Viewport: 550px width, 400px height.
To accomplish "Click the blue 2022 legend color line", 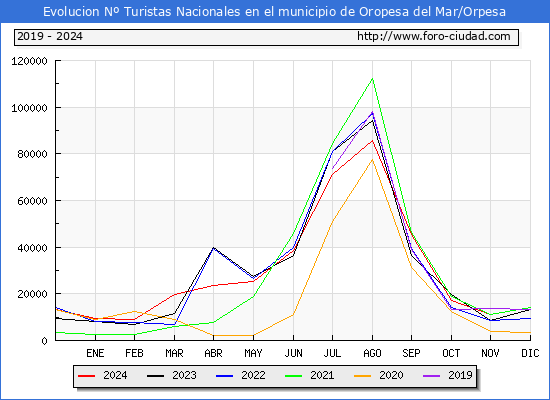I will pos(224,376).
